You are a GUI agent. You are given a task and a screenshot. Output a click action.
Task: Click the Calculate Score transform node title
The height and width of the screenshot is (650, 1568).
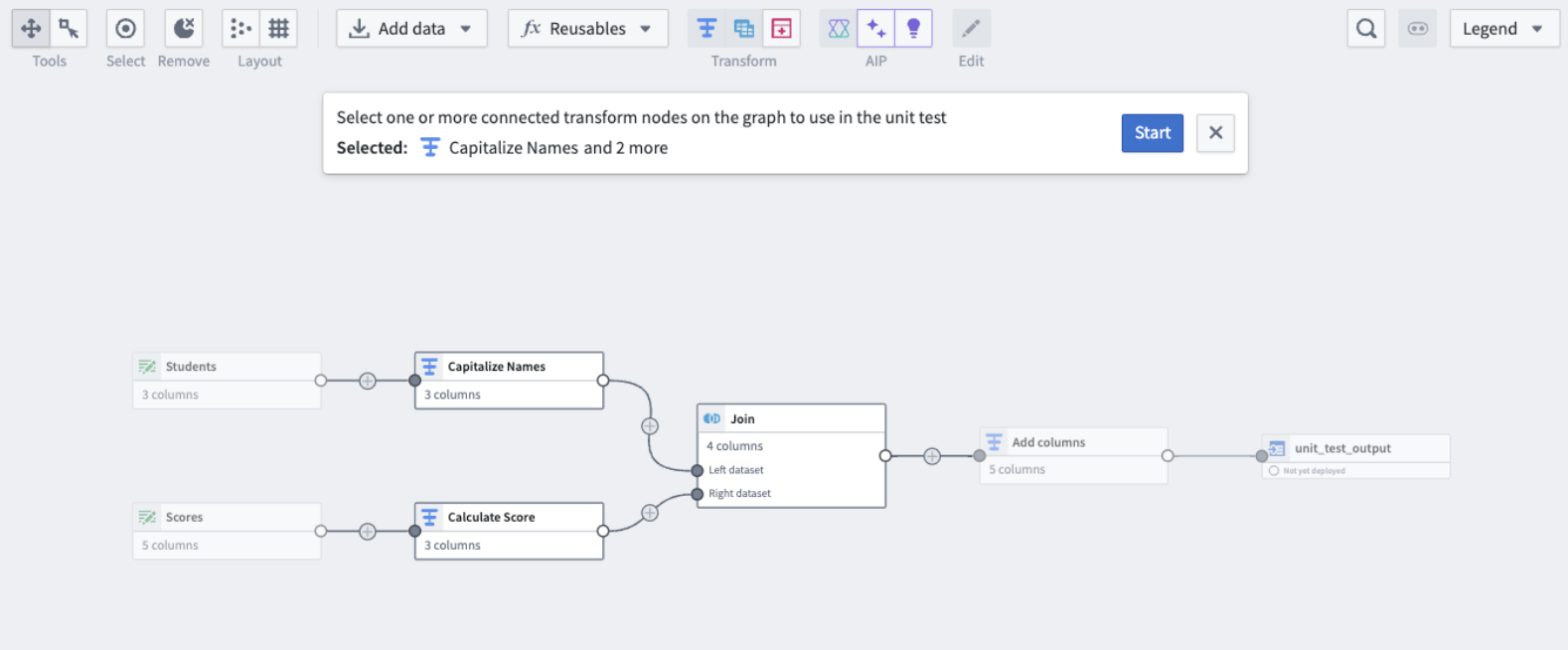(491, 518)
